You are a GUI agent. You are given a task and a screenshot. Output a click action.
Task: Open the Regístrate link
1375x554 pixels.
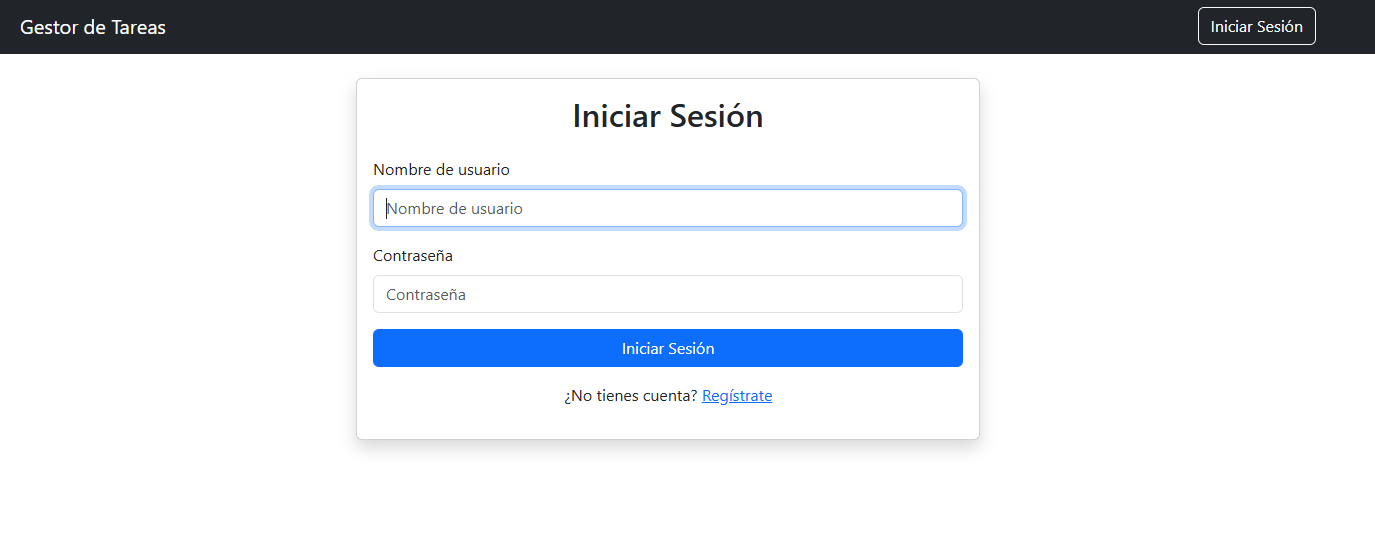(737, 396)
